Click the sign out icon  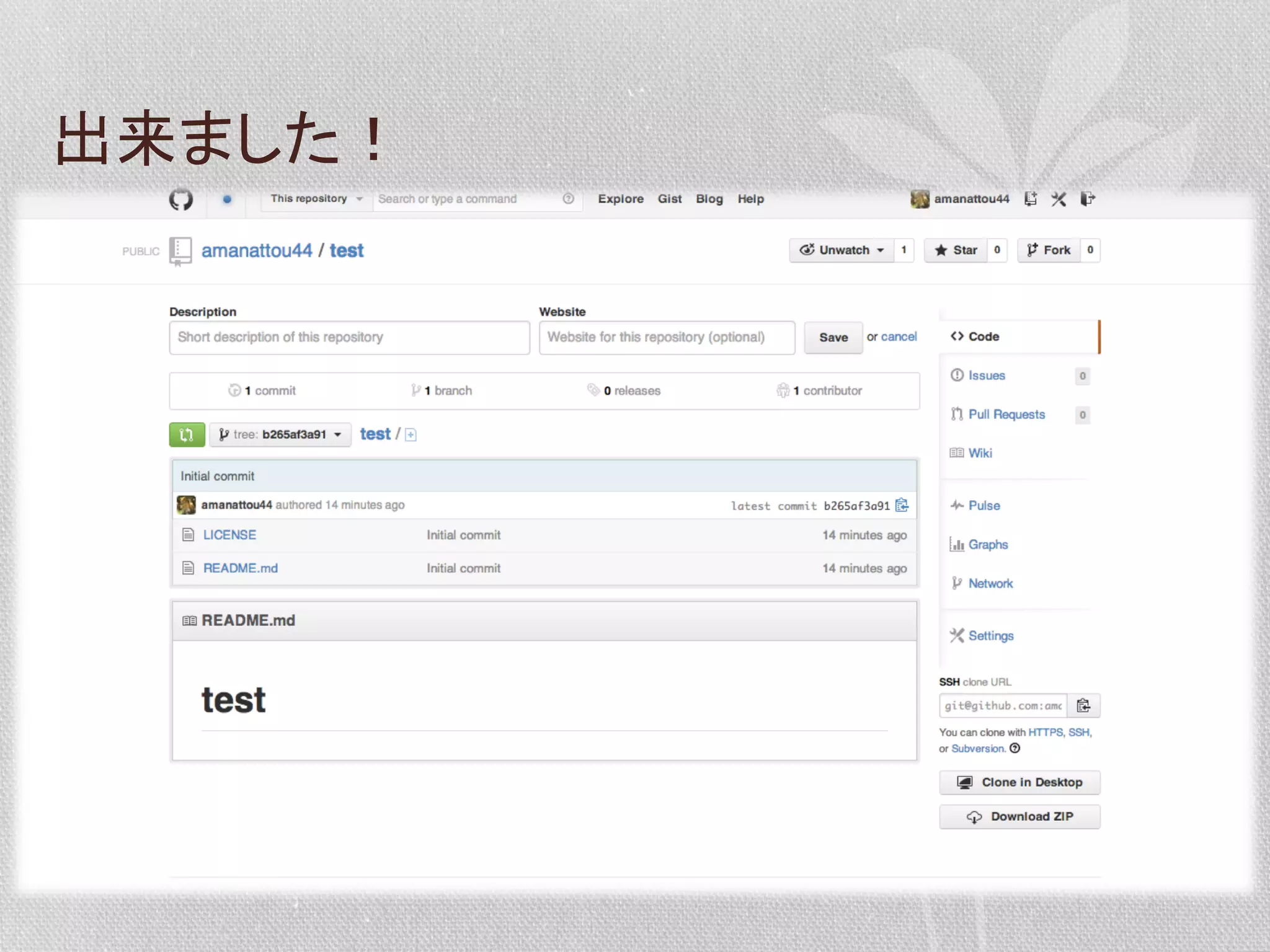(x=1087, y=199)
